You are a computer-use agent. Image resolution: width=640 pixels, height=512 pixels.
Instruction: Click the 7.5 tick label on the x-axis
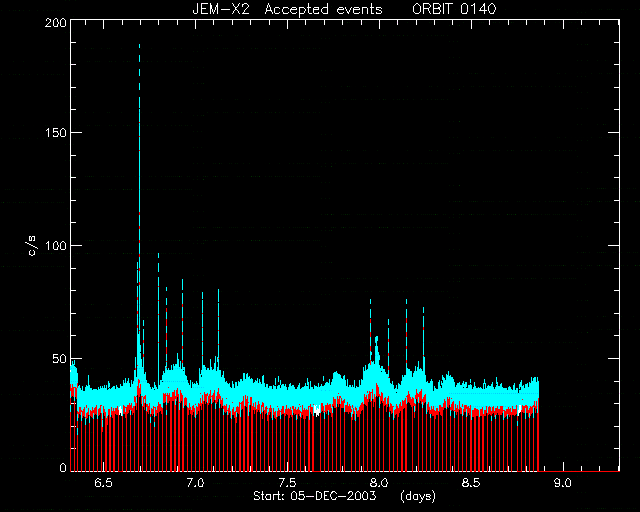(x=287, y=483)
